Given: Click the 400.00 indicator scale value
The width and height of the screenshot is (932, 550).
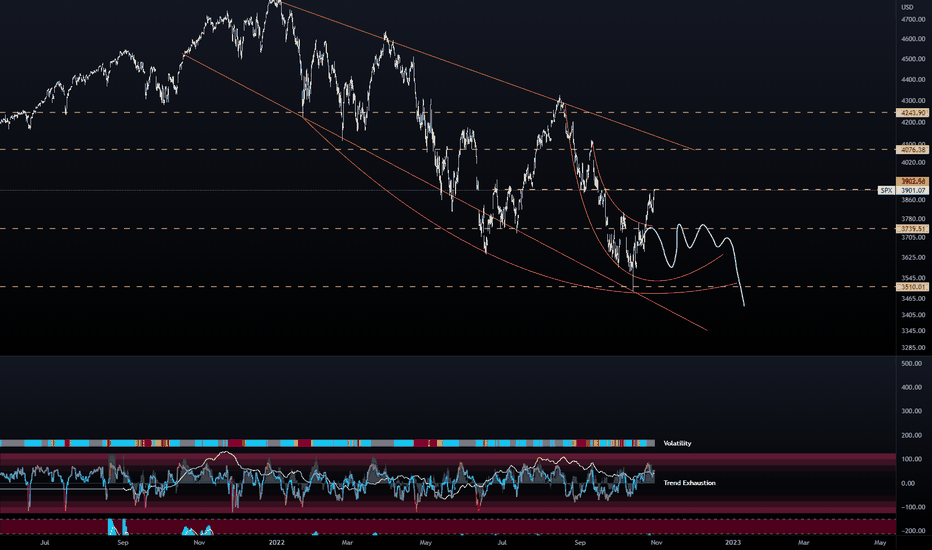Looking at the screenshot, I should pos(911,387).
